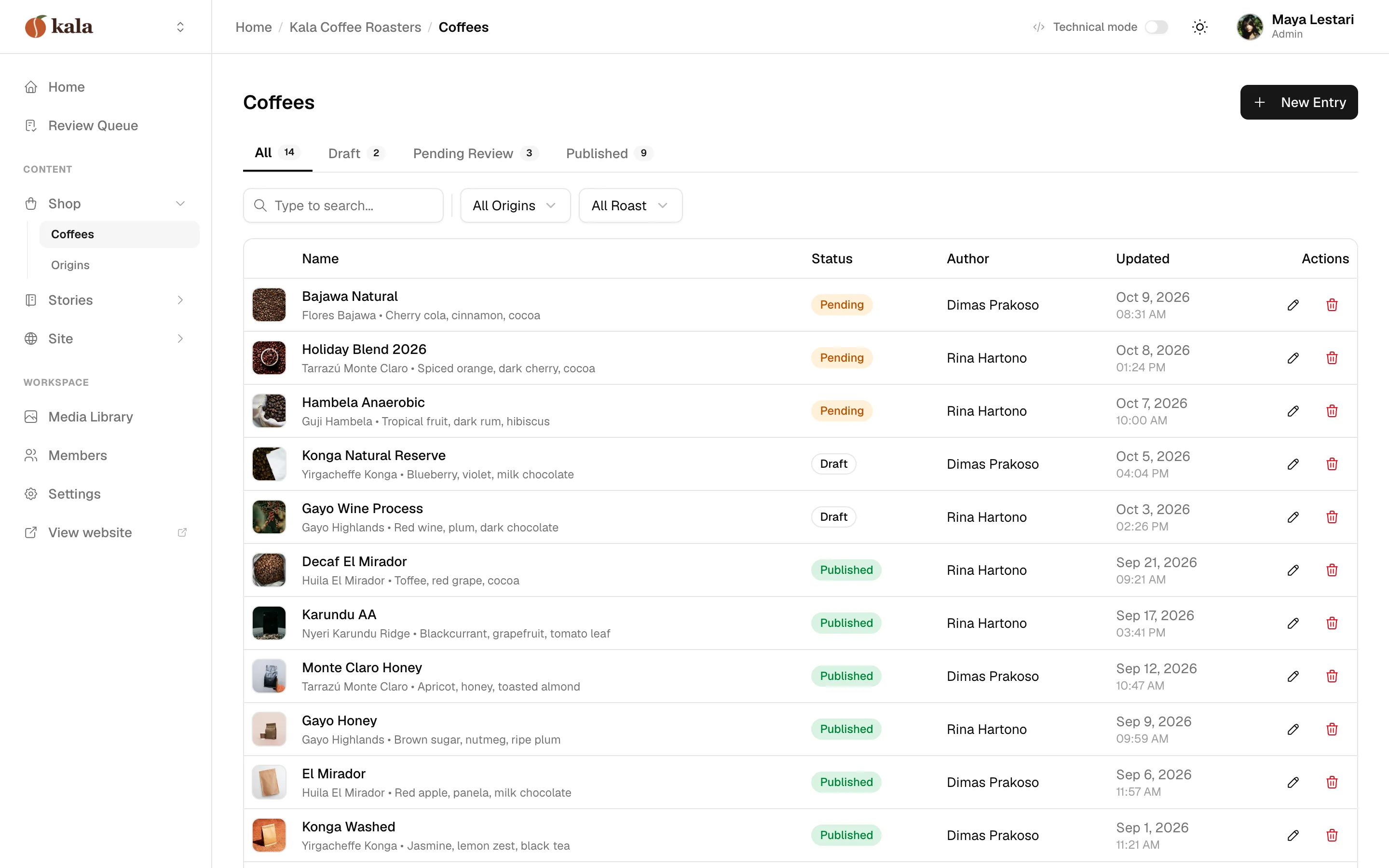Screen dimensions: 1389x868
Task: Open Kala Coffee Roasters breadcrumb
Action: tap(354, 27)
